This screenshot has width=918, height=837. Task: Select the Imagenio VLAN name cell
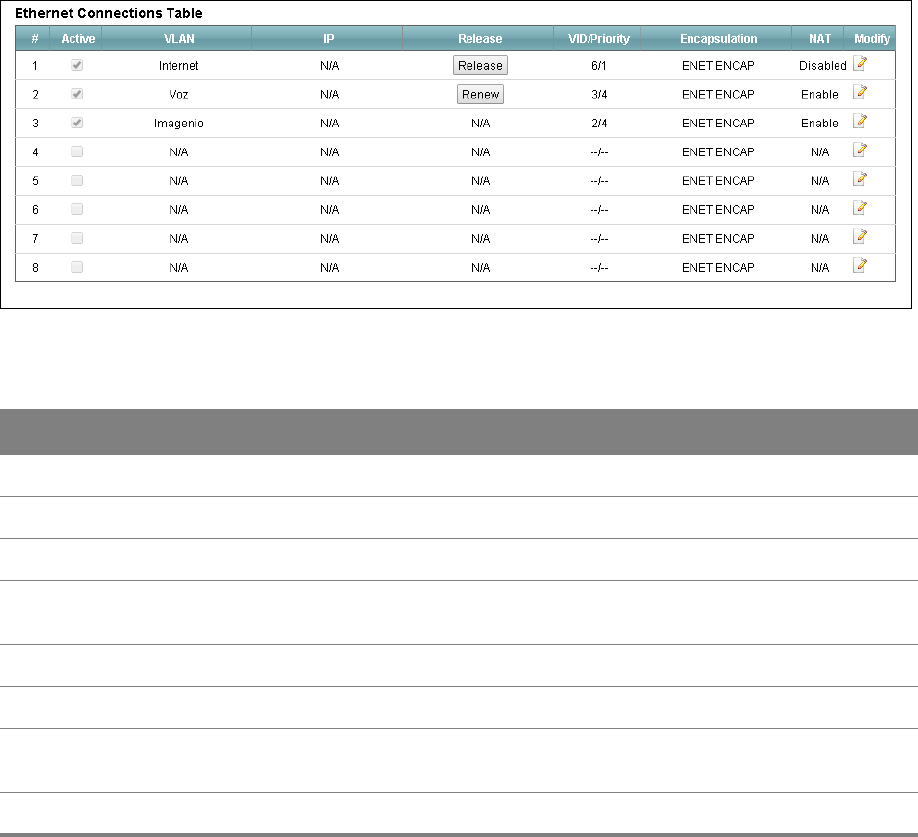(x=179, y=123)
